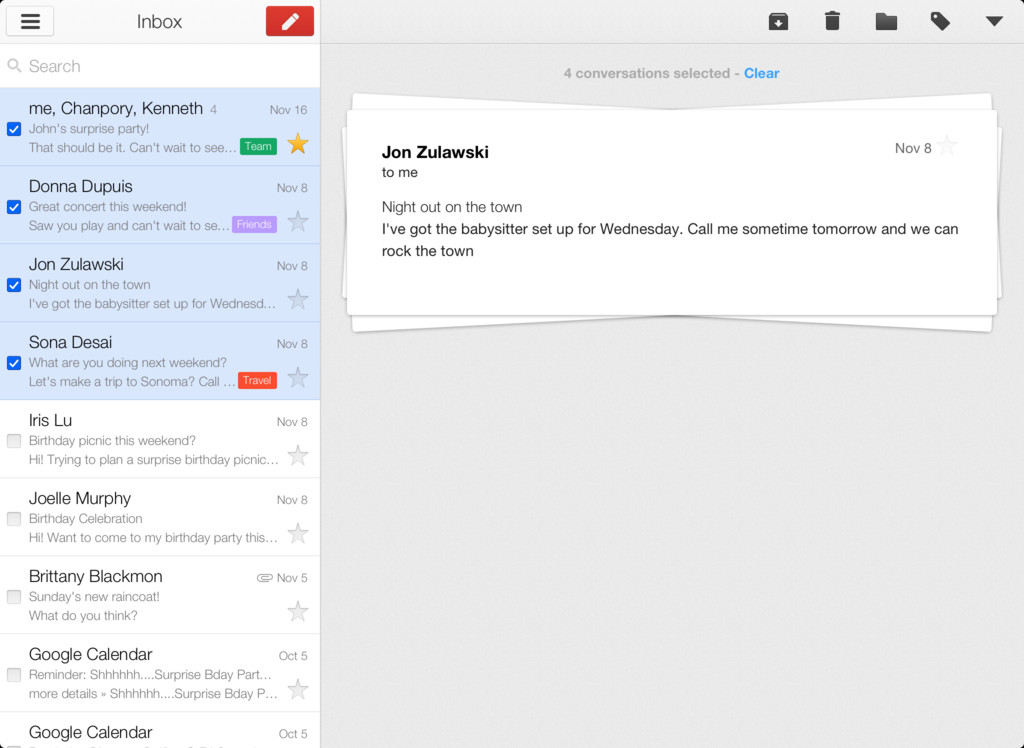Image resolution: width=1024 pixels, height=748 pixels.
Task: Open Google Calendar reminder conversation
Action: [160, 673]
